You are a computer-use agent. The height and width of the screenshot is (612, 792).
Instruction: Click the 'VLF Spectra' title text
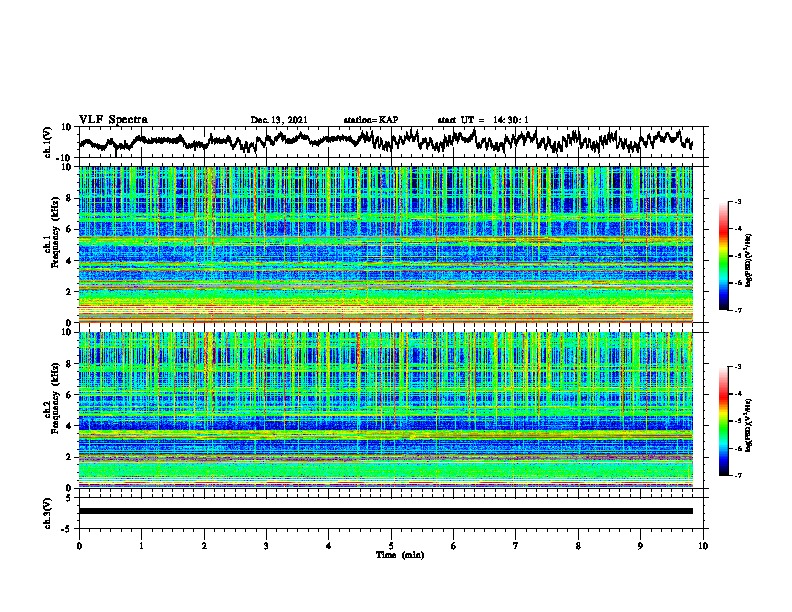[113, 120]
